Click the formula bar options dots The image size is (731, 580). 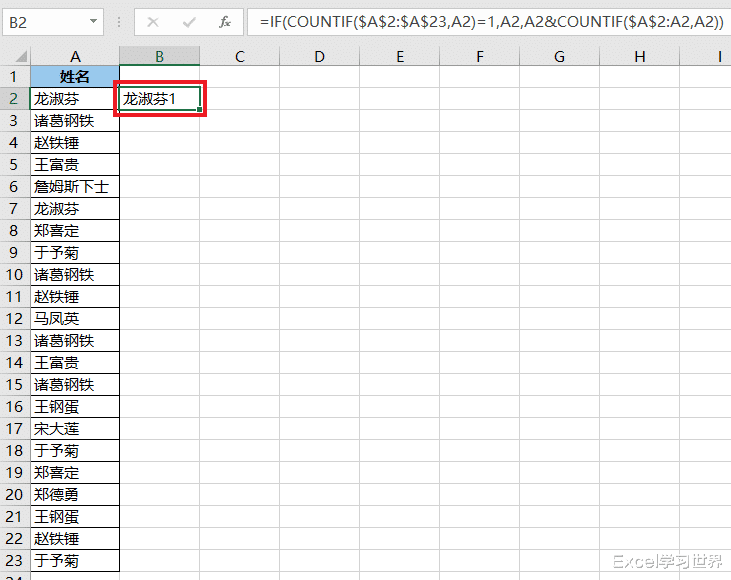(119, 22)
